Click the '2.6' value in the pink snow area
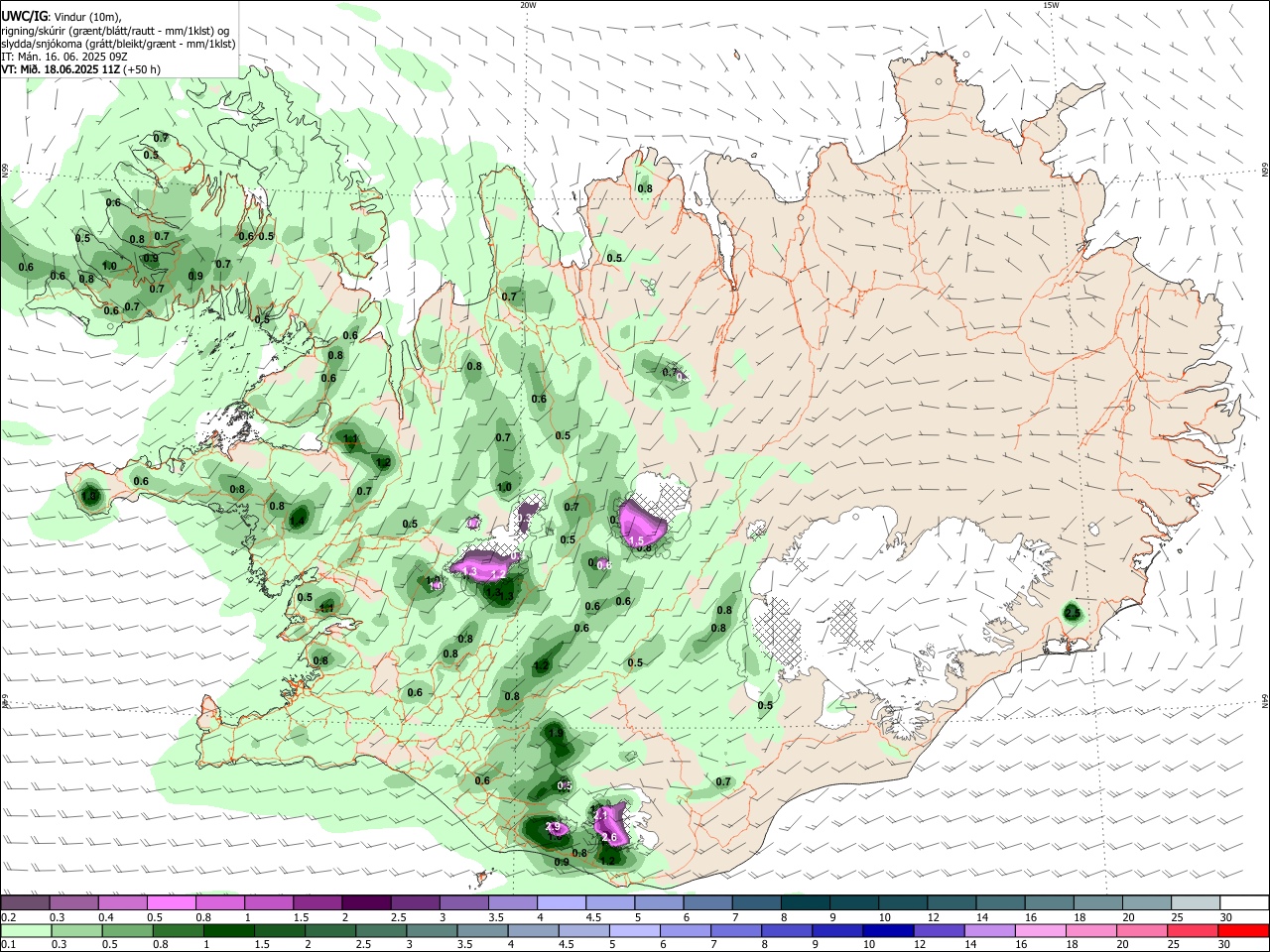Viewport: 1270px width, 952px height. [x=609, y=838]
